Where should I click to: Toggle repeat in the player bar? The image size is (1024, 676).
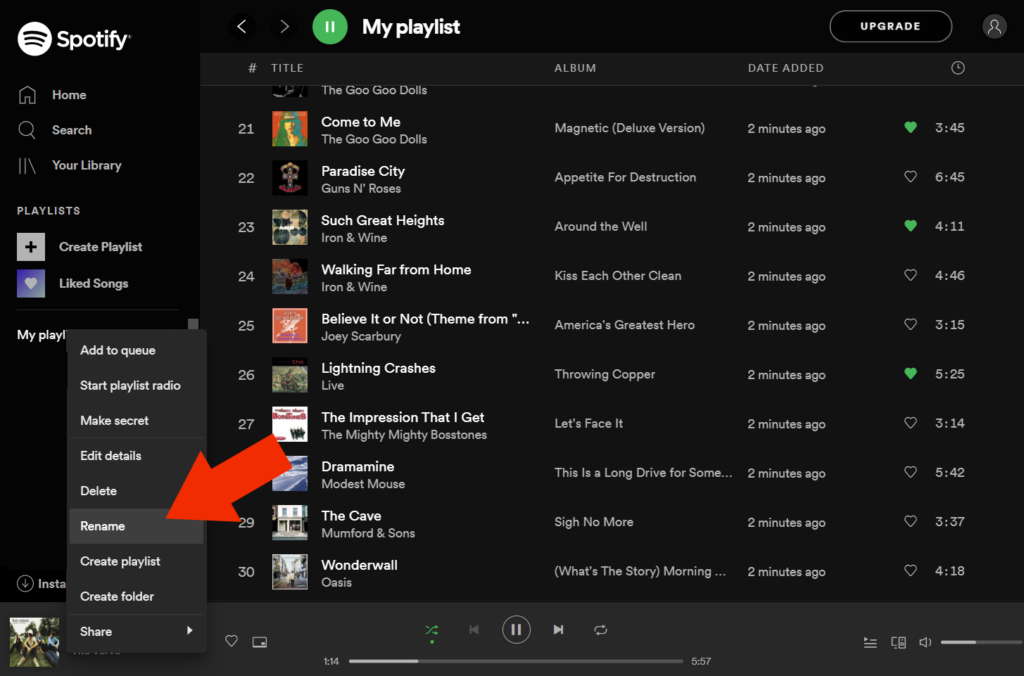601,630
